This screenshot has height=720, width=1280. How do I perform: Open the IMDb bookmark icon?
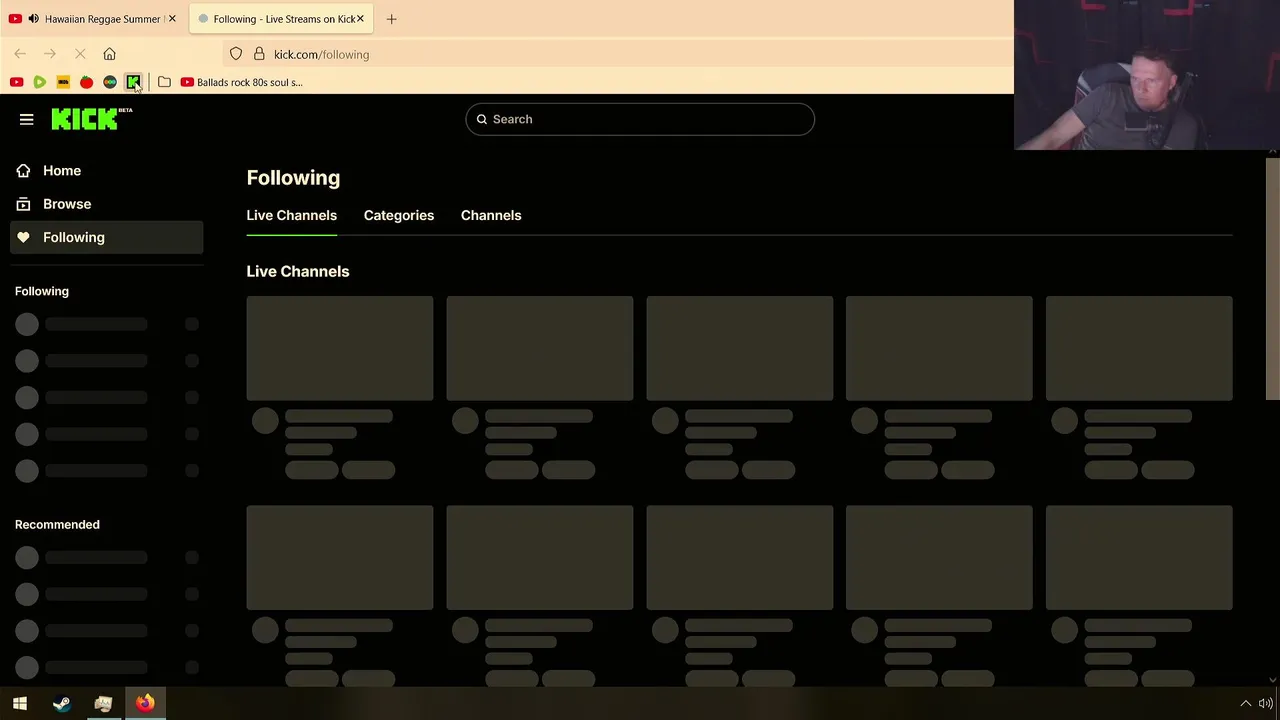[63, 82]
